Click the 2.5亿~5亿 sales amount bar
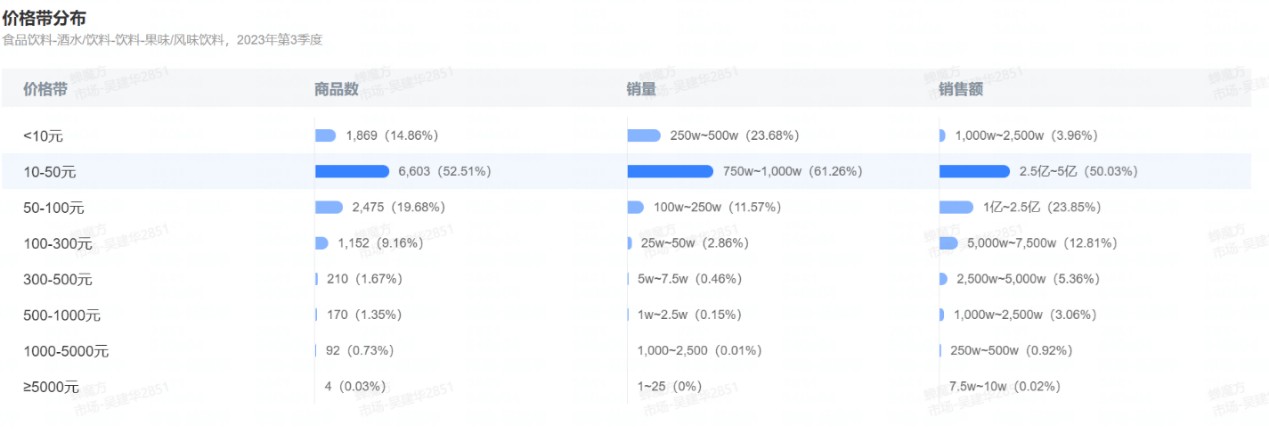The height and width of the screenshot is (434, 1269). coord(975,171)
